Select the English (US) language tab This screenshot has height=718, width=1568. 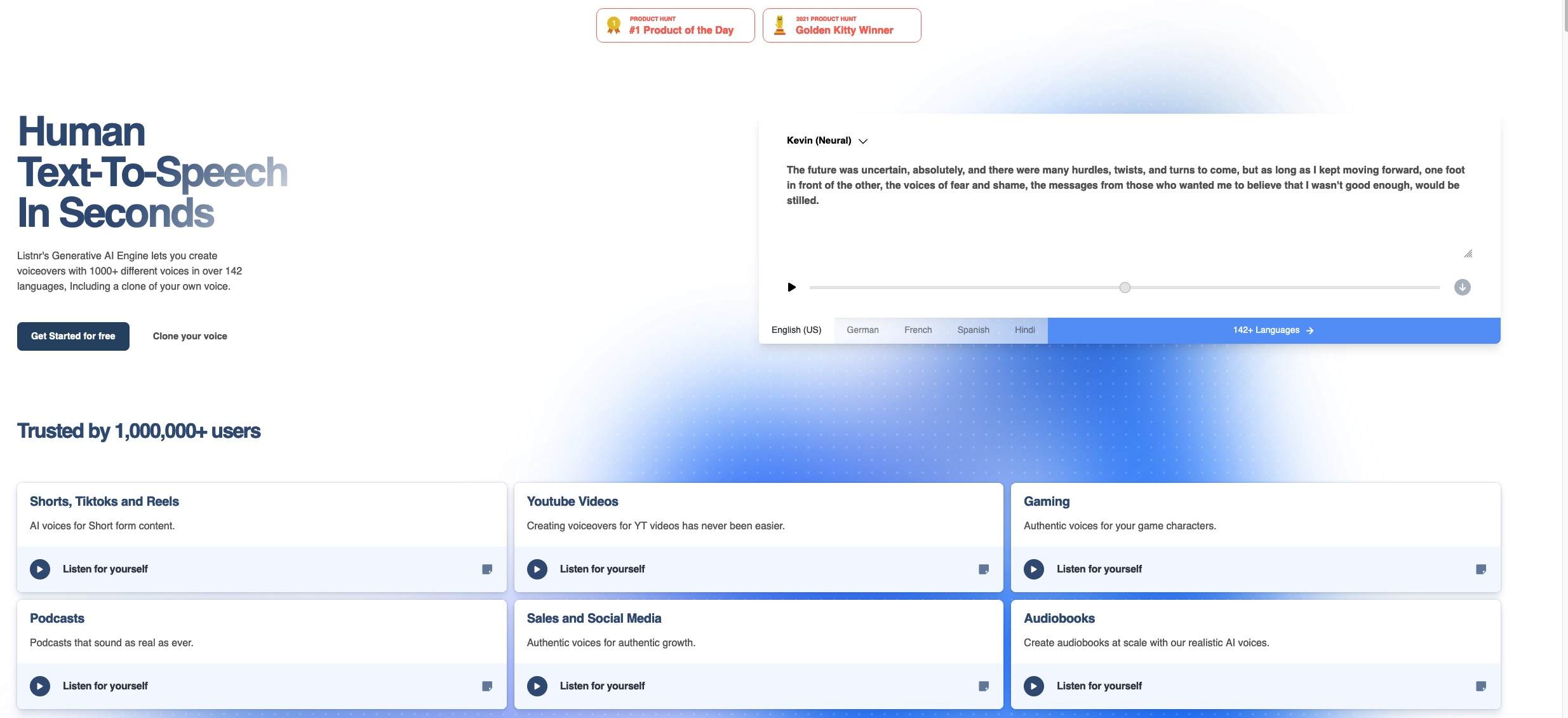[796, 330]
